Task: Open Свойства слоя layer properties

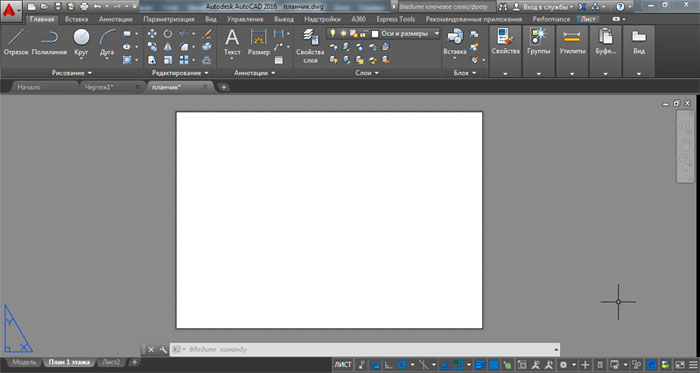Action: point(310,46)
